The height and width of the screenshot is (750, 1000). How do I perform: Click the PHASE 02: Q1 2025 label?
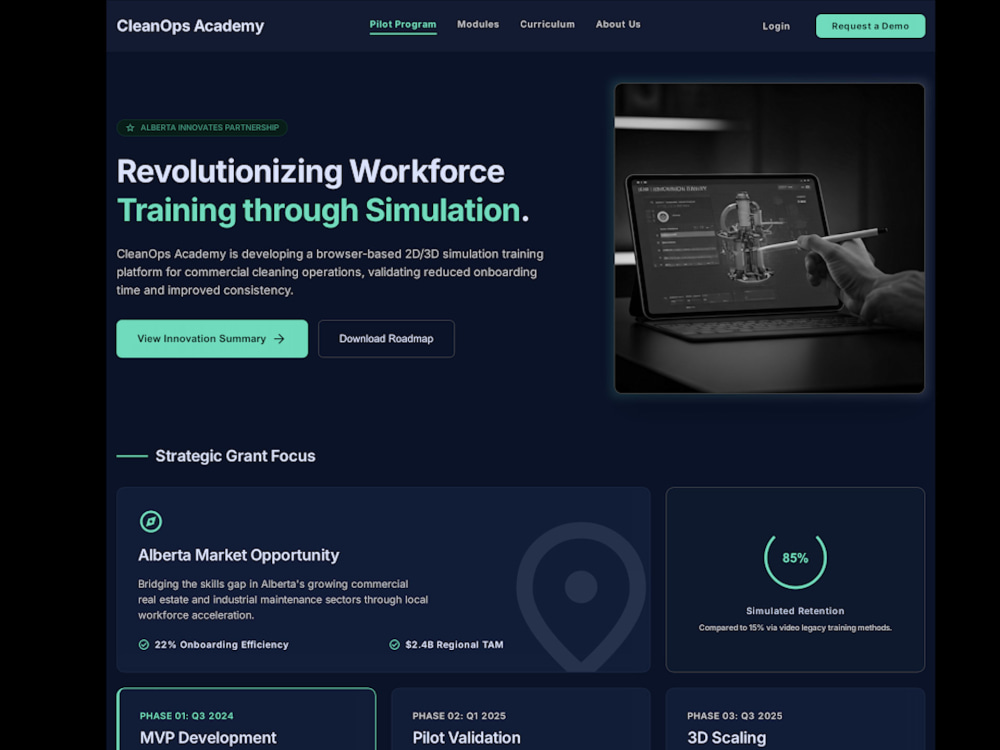coord(459,716)
